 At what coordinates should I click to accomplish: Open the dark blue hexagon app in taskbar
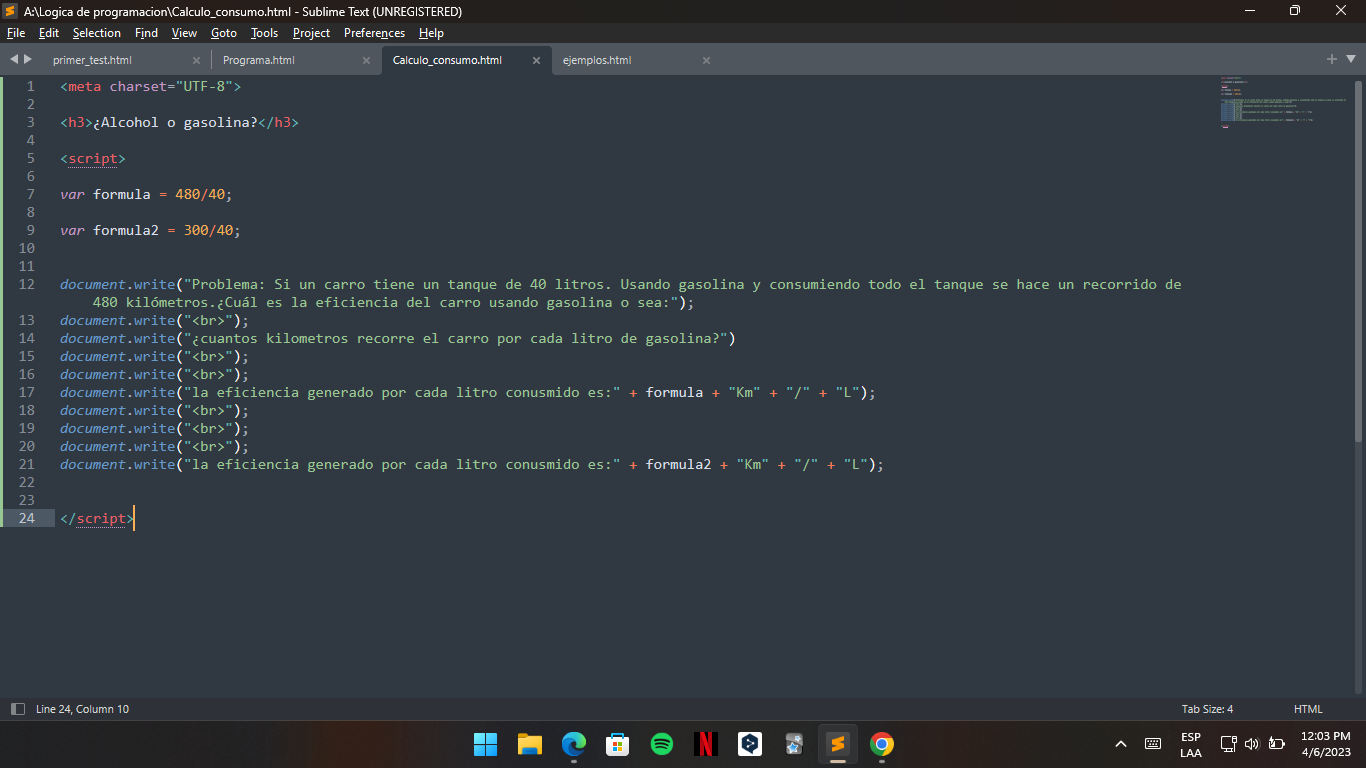[x=749, y=744]
